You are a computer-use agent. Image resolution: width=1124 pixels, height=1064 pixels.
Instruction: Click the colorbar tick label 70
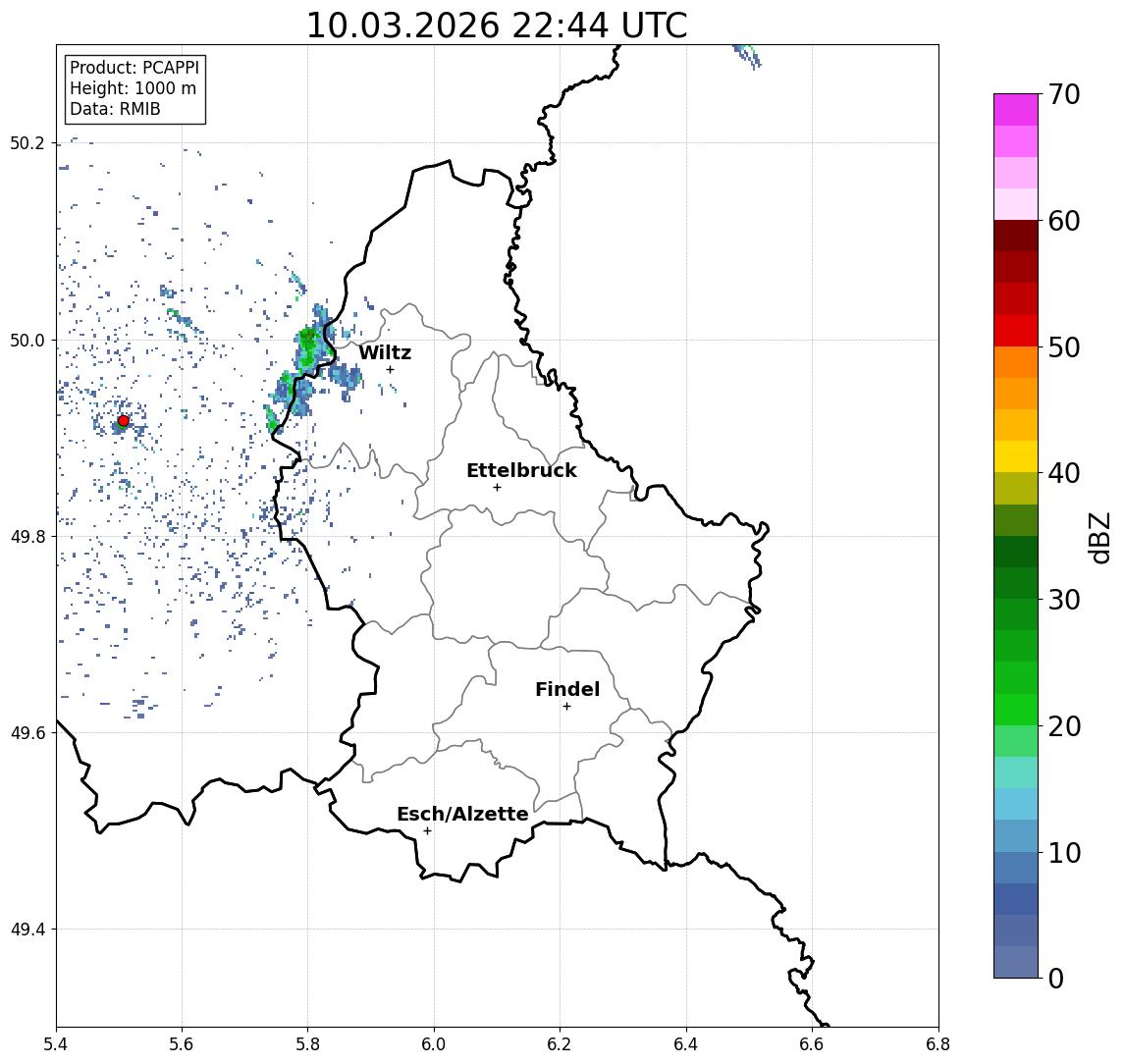(x=1064, y=94)
